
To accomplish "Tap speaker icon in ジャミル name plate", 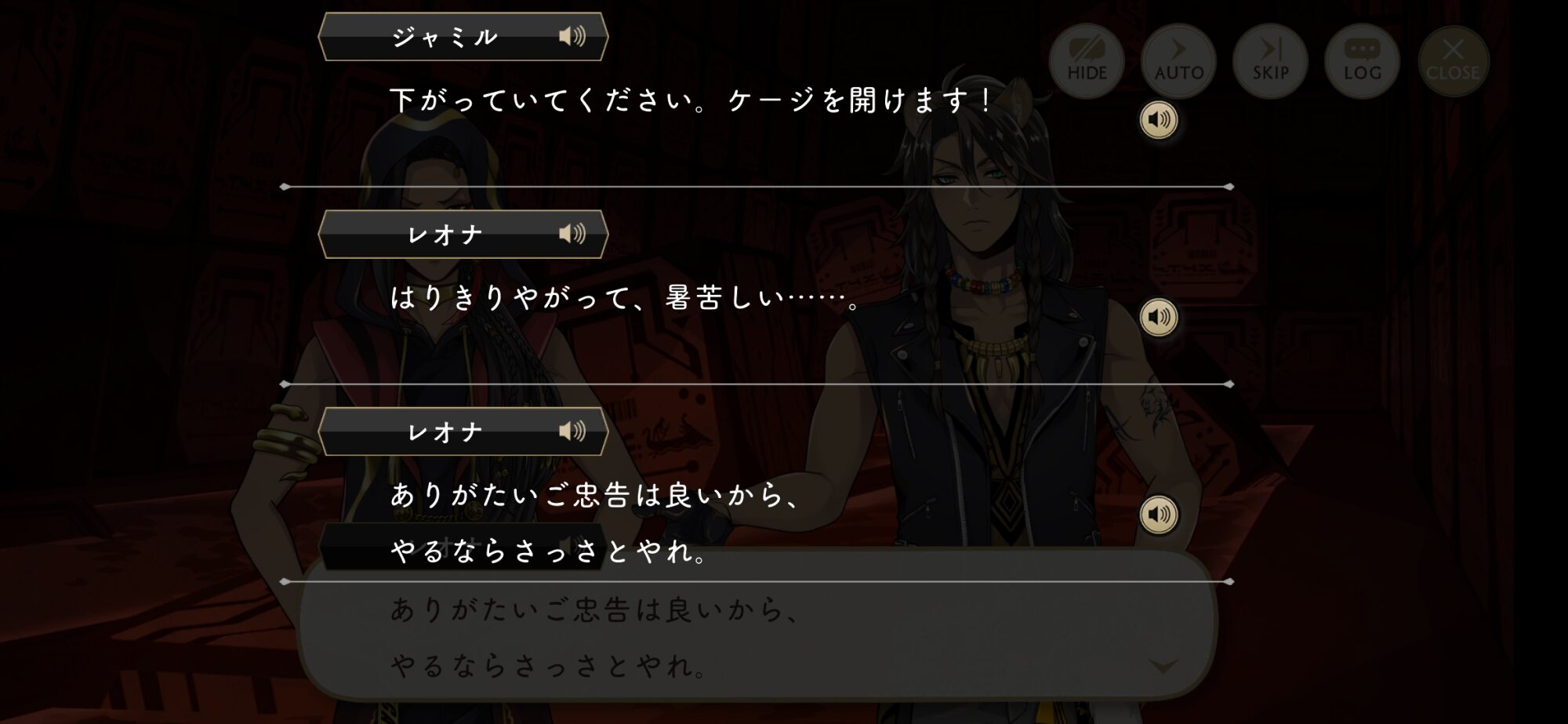I will 572,36.
